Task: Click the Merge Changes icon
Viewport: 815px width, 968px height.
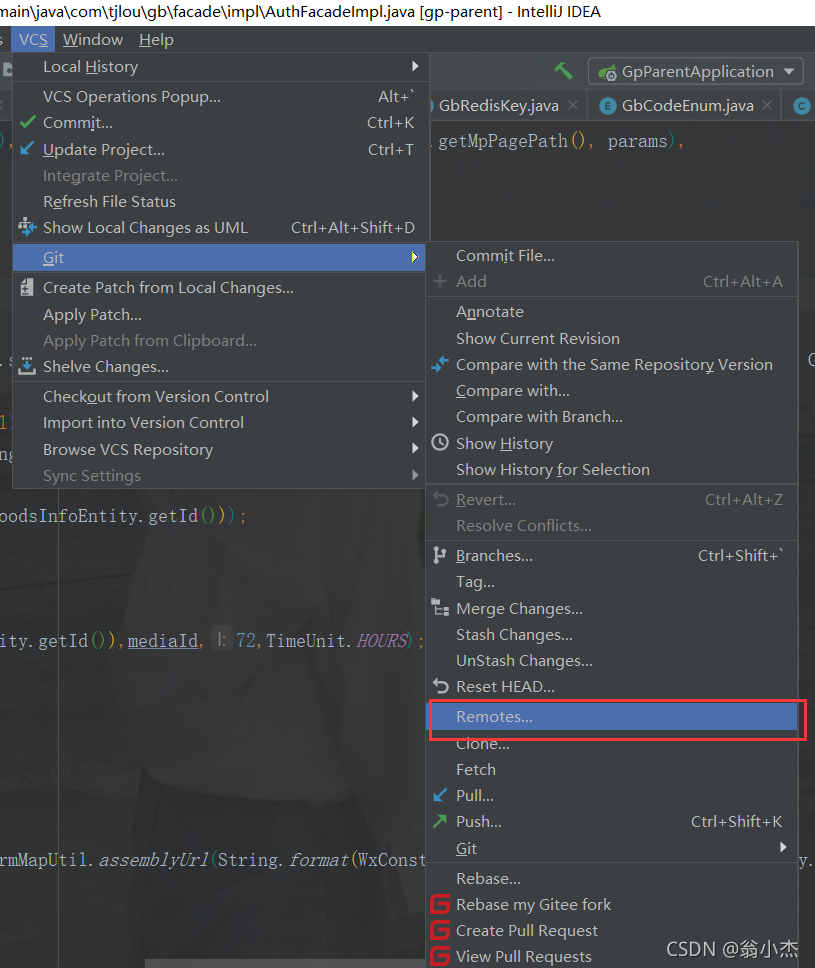Action: click(440, 607)
